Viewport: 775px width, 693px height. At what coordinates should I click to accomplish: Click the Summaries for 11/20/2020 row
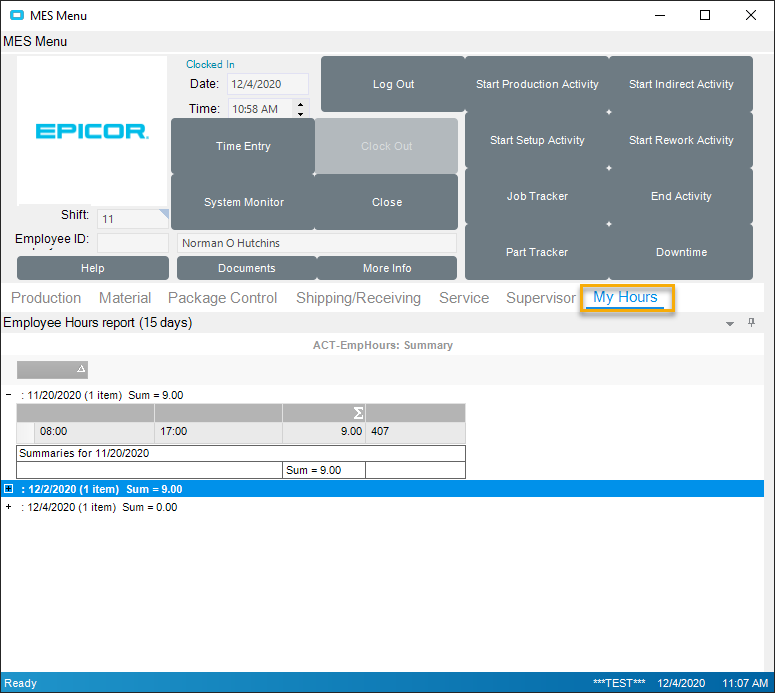pyautogui.click(x=241, y=453)
